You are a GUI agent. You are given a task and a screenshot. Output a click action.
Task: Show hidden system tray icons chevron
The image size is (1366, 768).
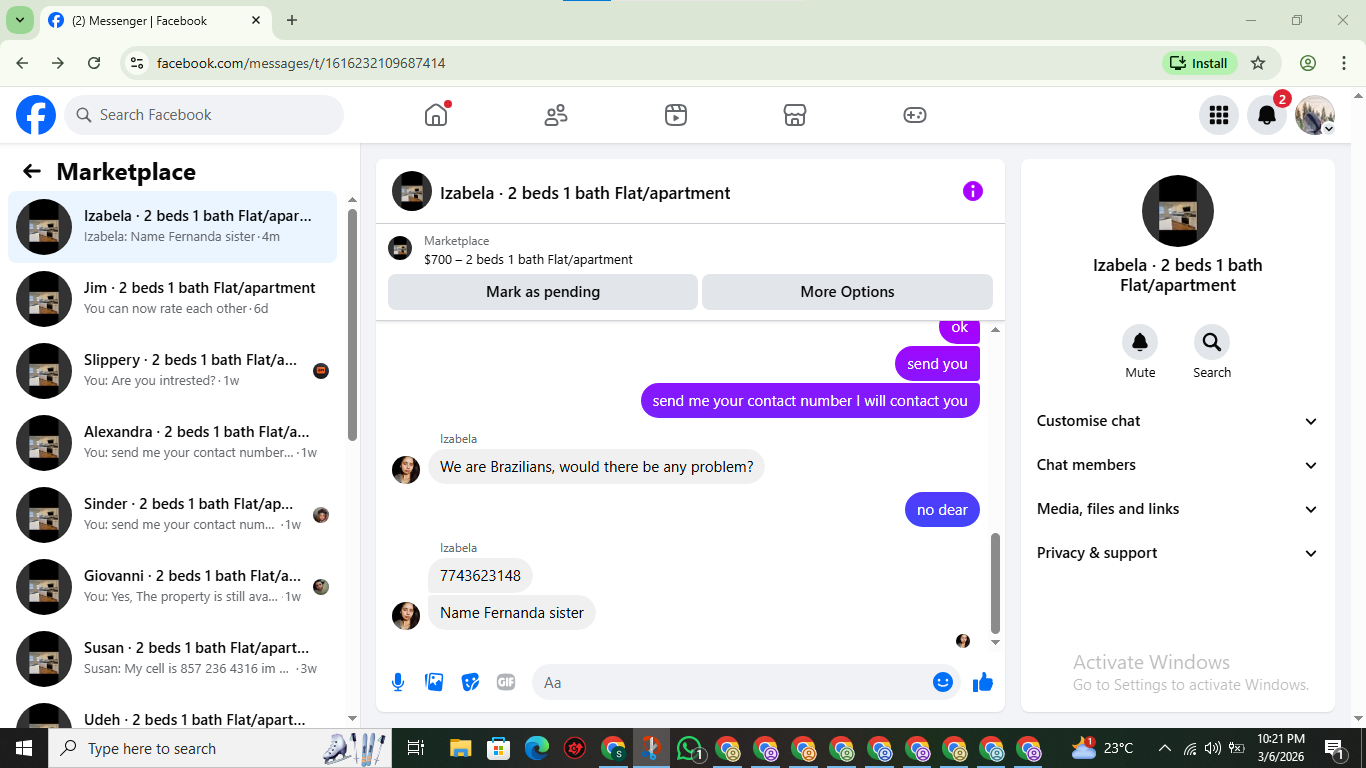1164,748
